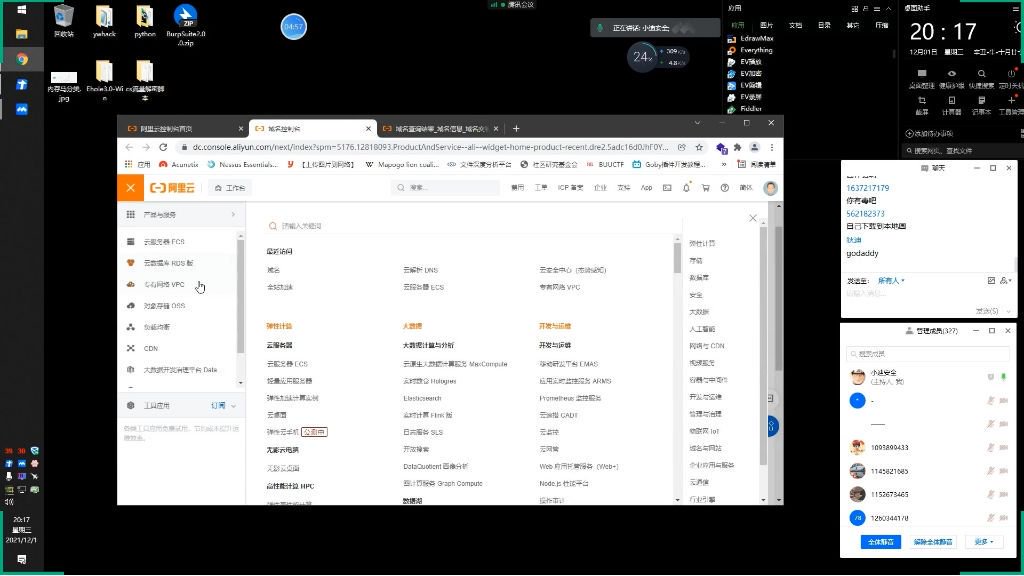Open the Elasticsearch product link
Viewport: 1024px width, 576px height.
tap(423, 398)
